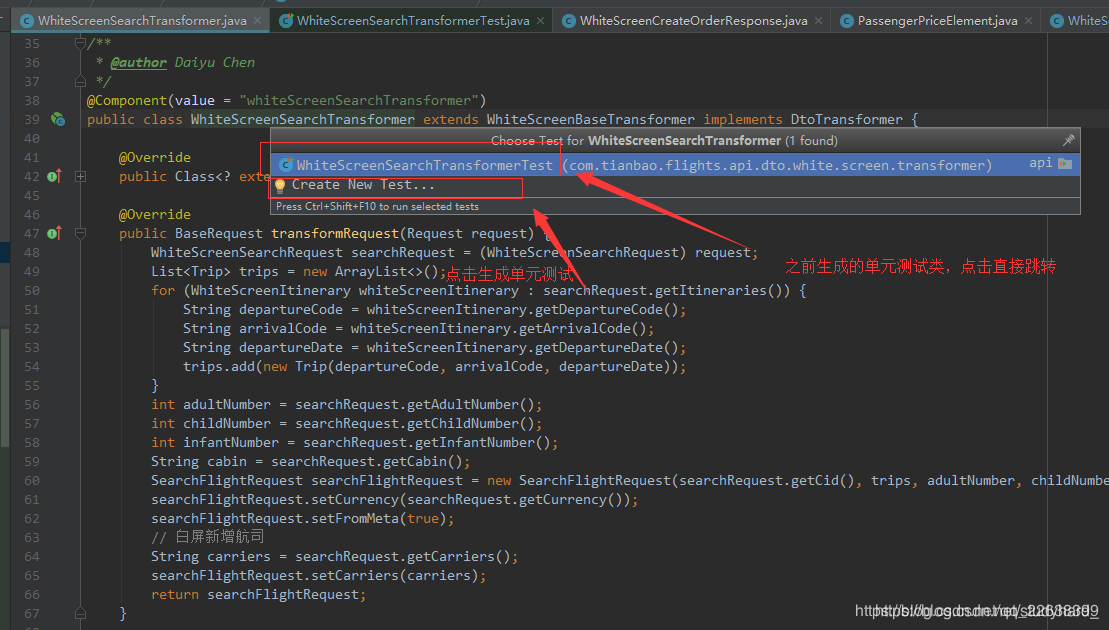Expand folded method on line 42
The width and height of the screenshot is (1109, 630).
click(81, 176)
